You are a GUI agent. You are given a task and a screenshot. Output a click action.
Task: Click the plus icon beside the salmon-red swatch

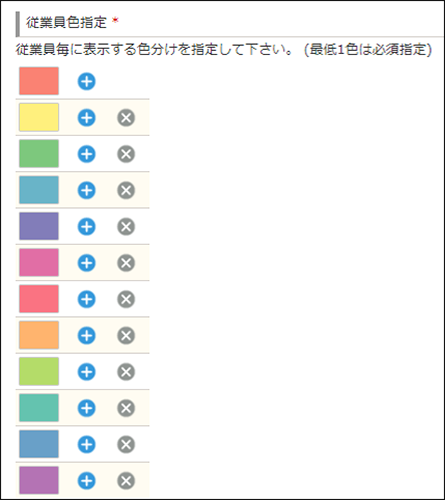point(87,81)
